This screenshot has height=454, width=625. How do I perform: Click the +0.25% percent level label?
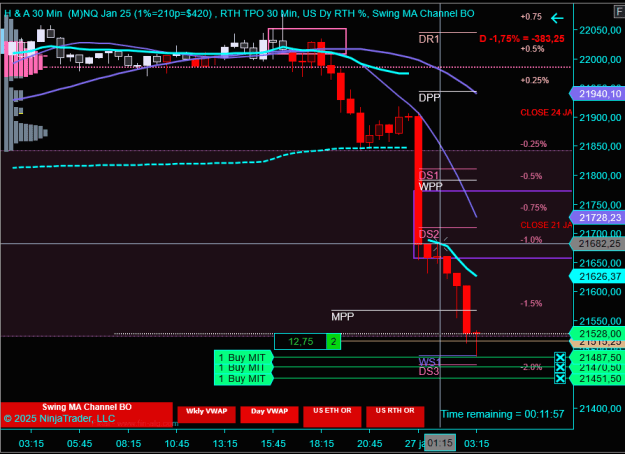535,80
